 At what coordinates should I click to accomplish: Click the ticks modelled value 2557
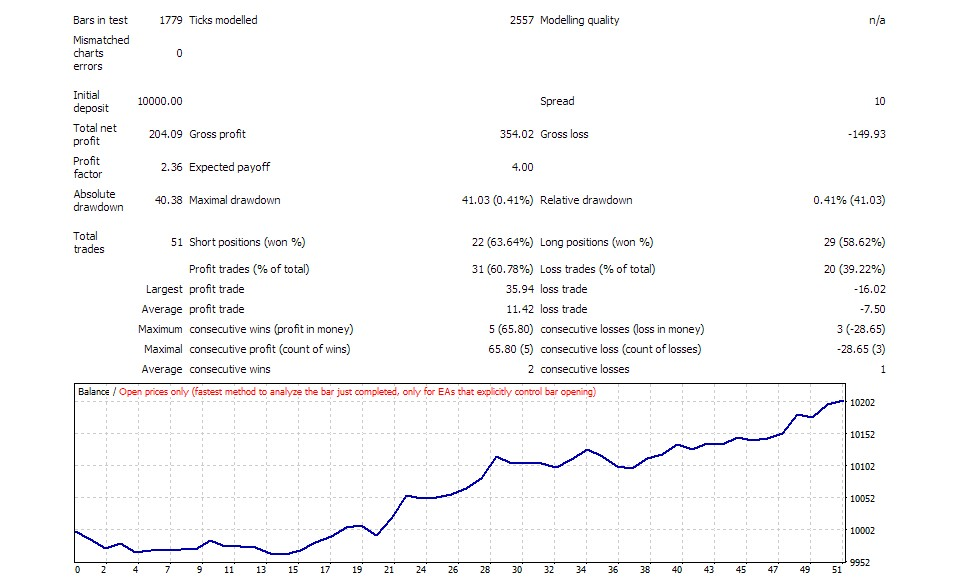click(522, 20)
